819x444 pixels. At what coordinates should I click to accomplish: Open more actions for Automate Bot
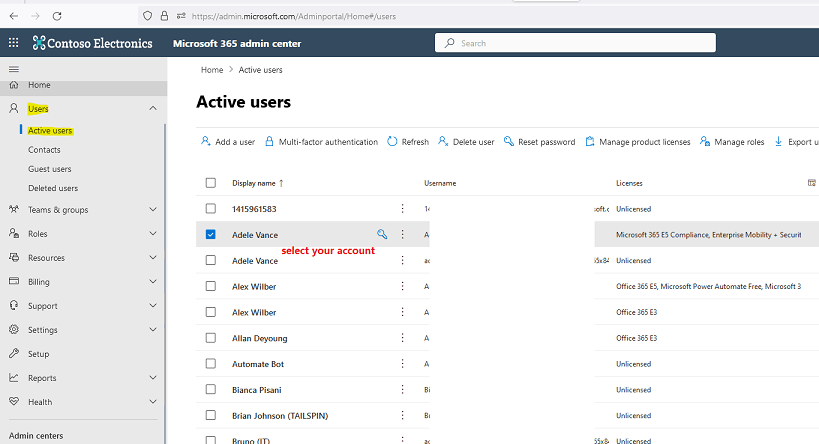coord(402,364)
